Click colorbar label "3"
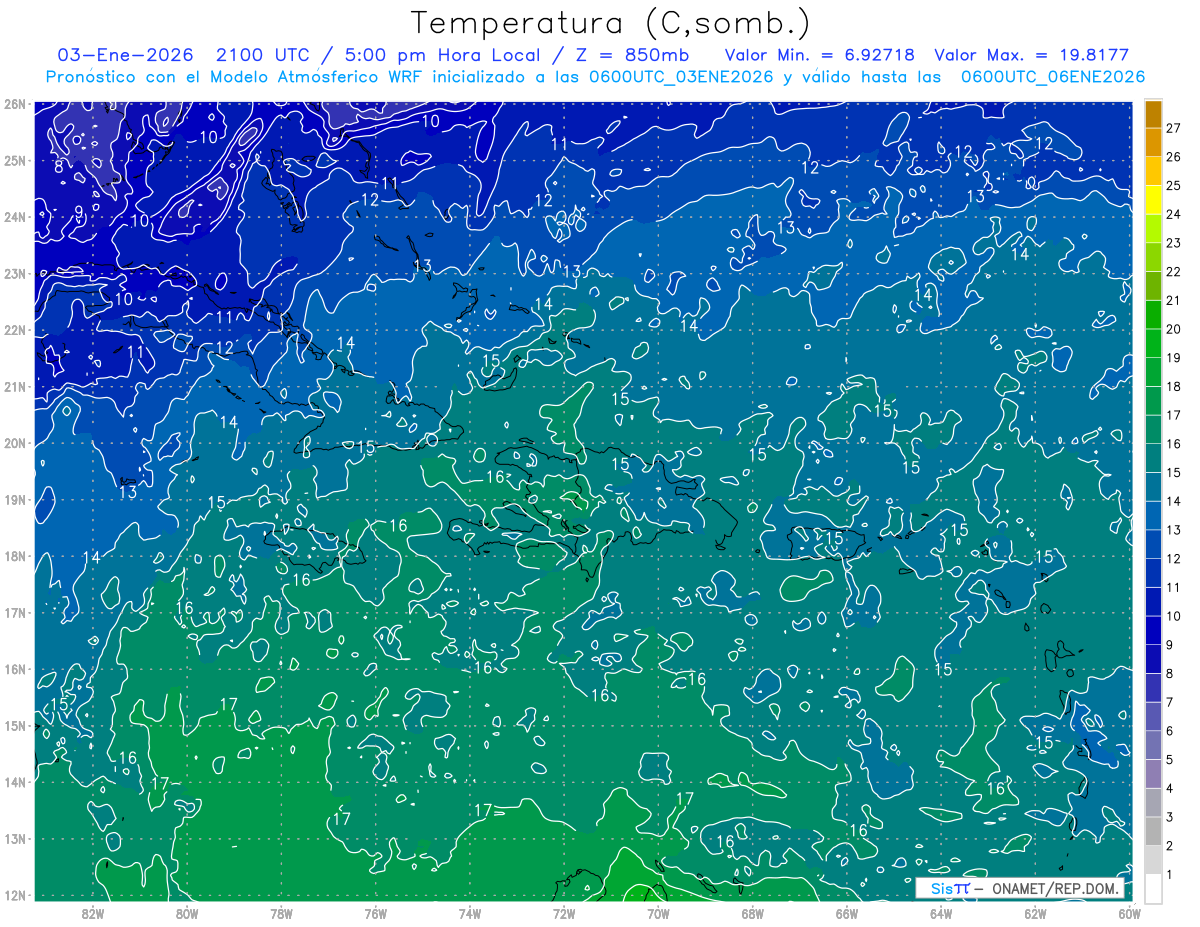This screenshot has width=1200, height=927. pos(1170,817)
